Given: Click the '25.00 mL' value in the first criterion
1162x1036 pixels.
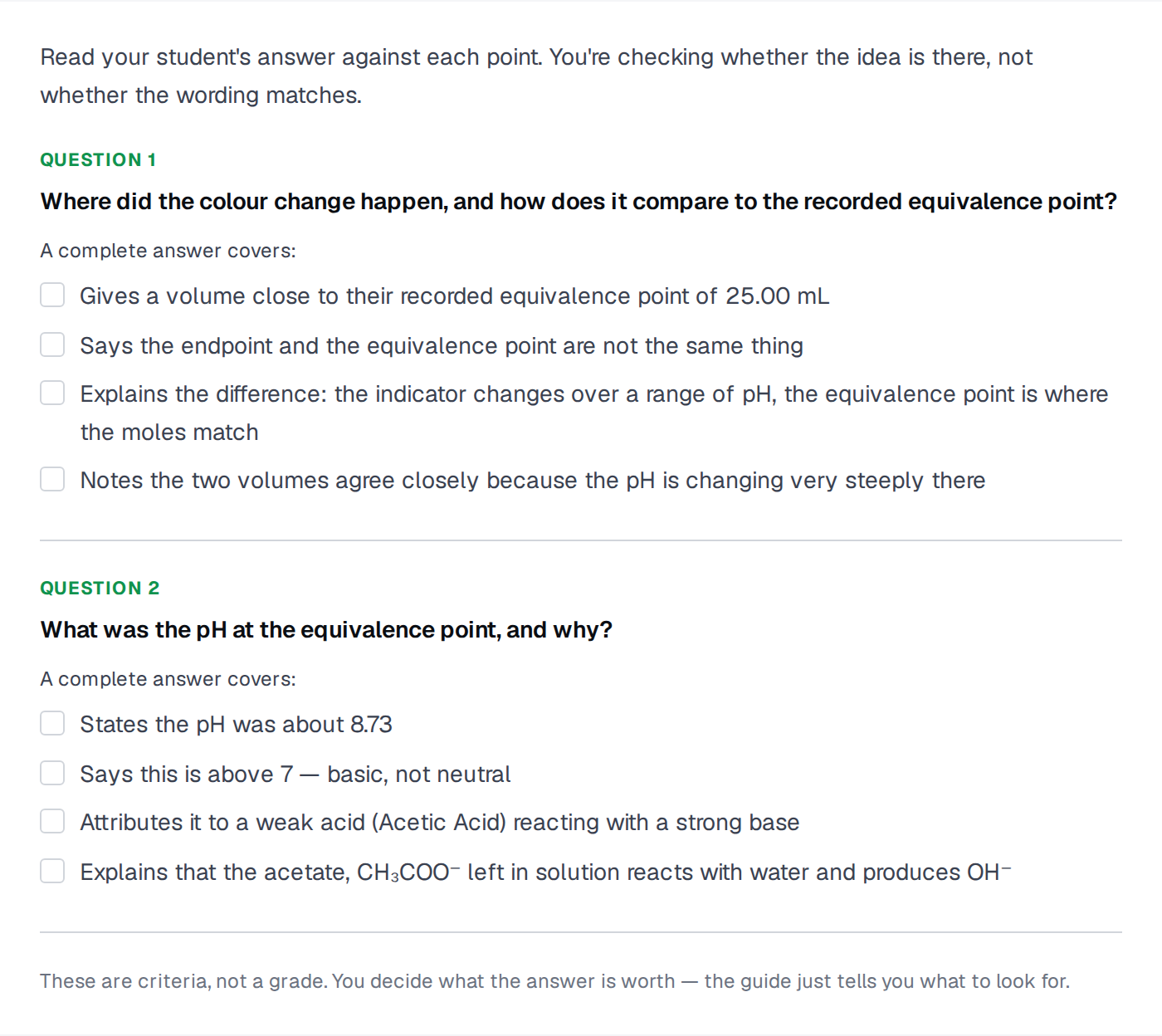Looking at the screenshot, I should [777, 296].
